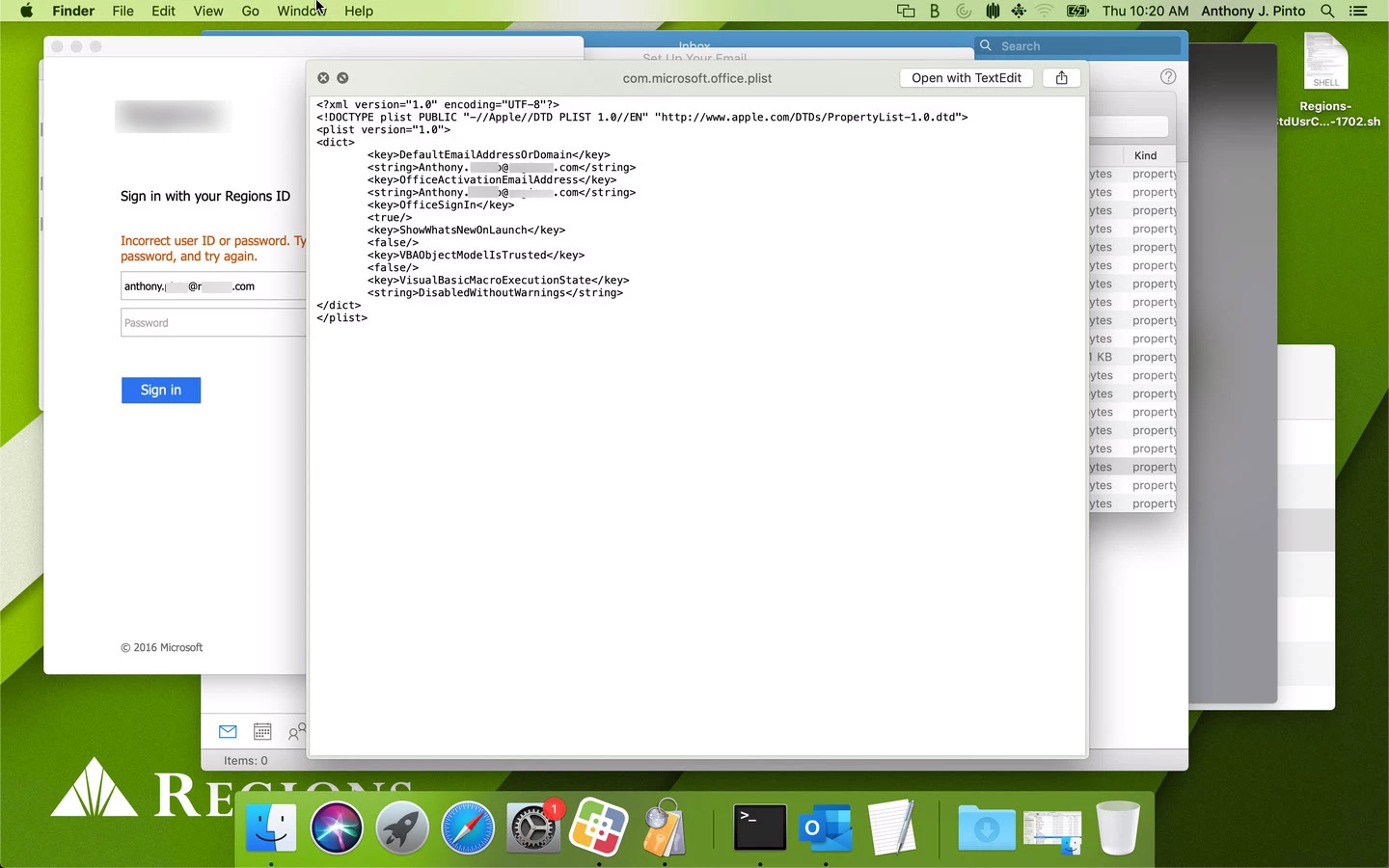Open the Regions shell script on desktop
This screenshot has height=868, width=1389.
click(1326, 81)
